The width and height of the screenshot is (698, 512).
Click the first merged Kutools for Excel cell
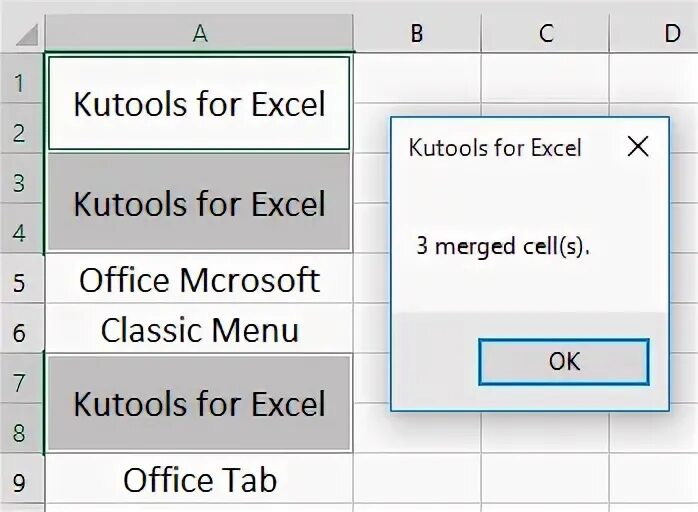(x=199, y=104)
